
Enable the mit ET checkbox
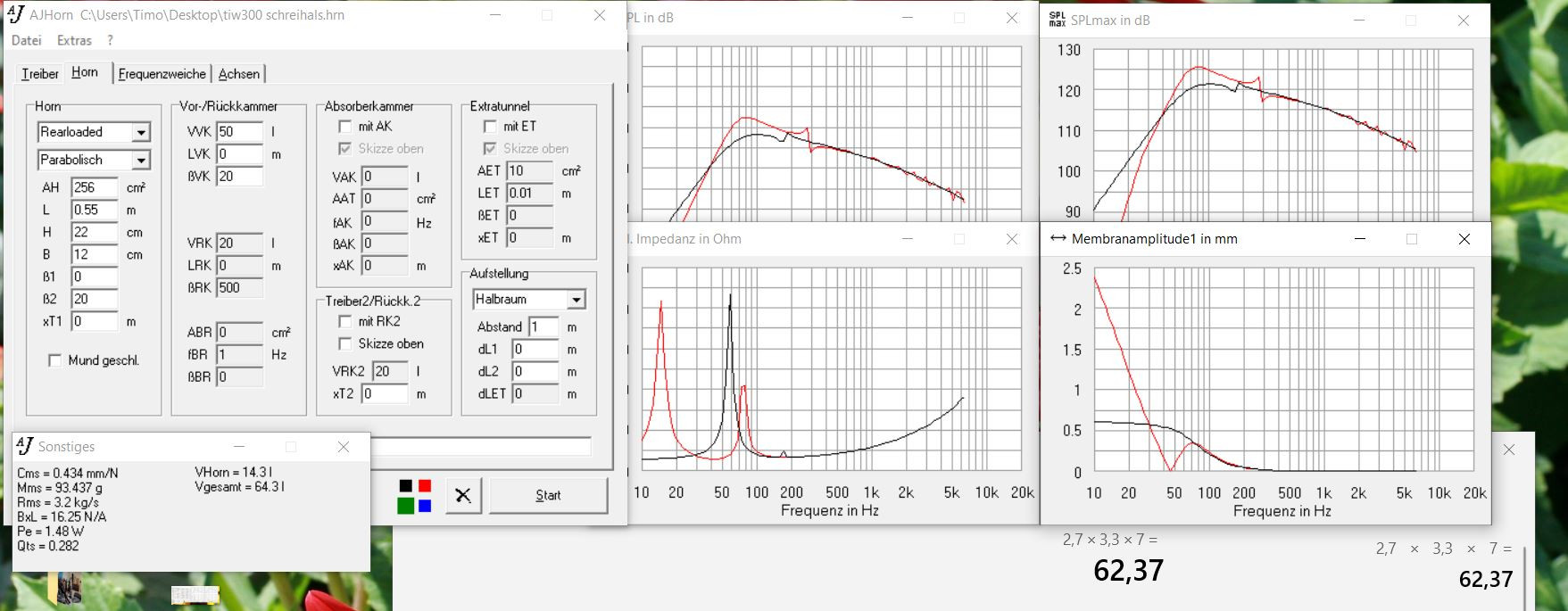490,127
